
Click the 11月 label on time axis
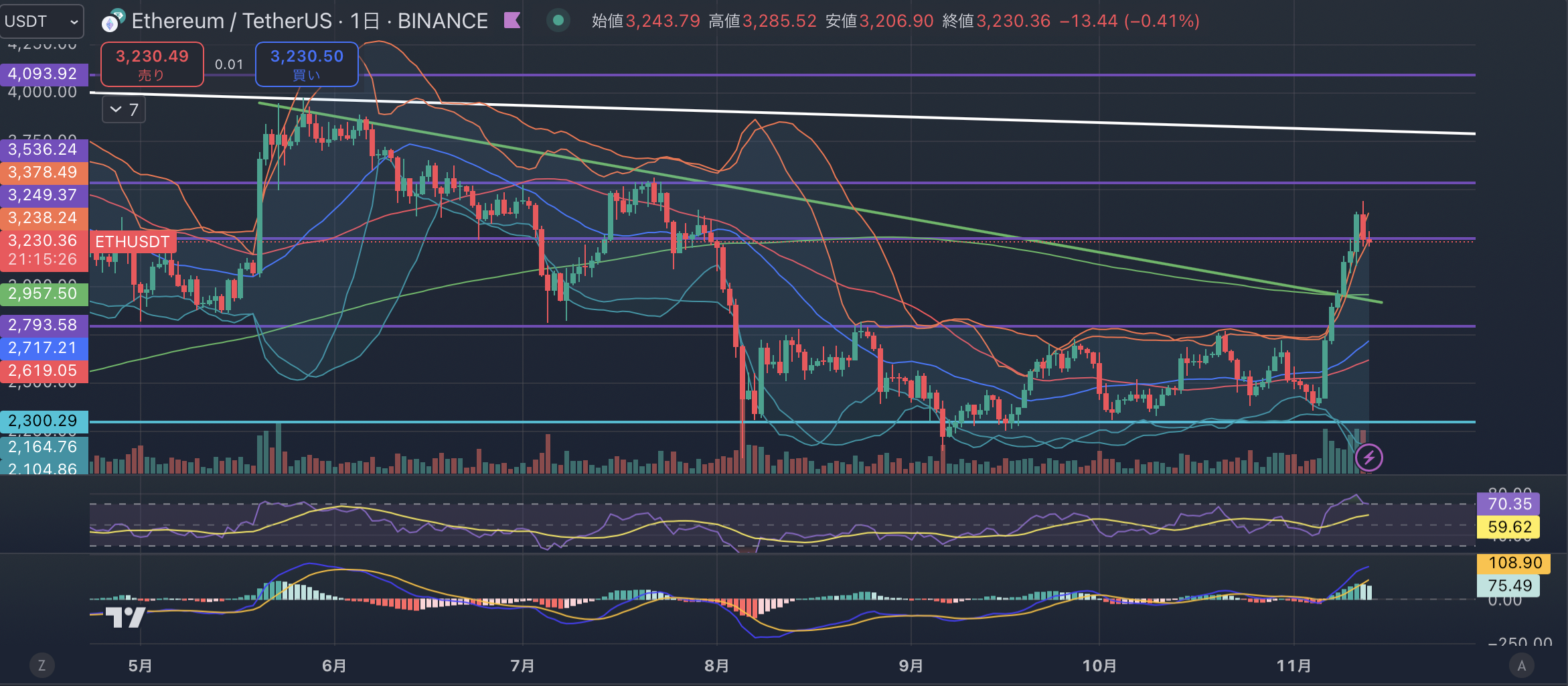[x=1293, y=666]
